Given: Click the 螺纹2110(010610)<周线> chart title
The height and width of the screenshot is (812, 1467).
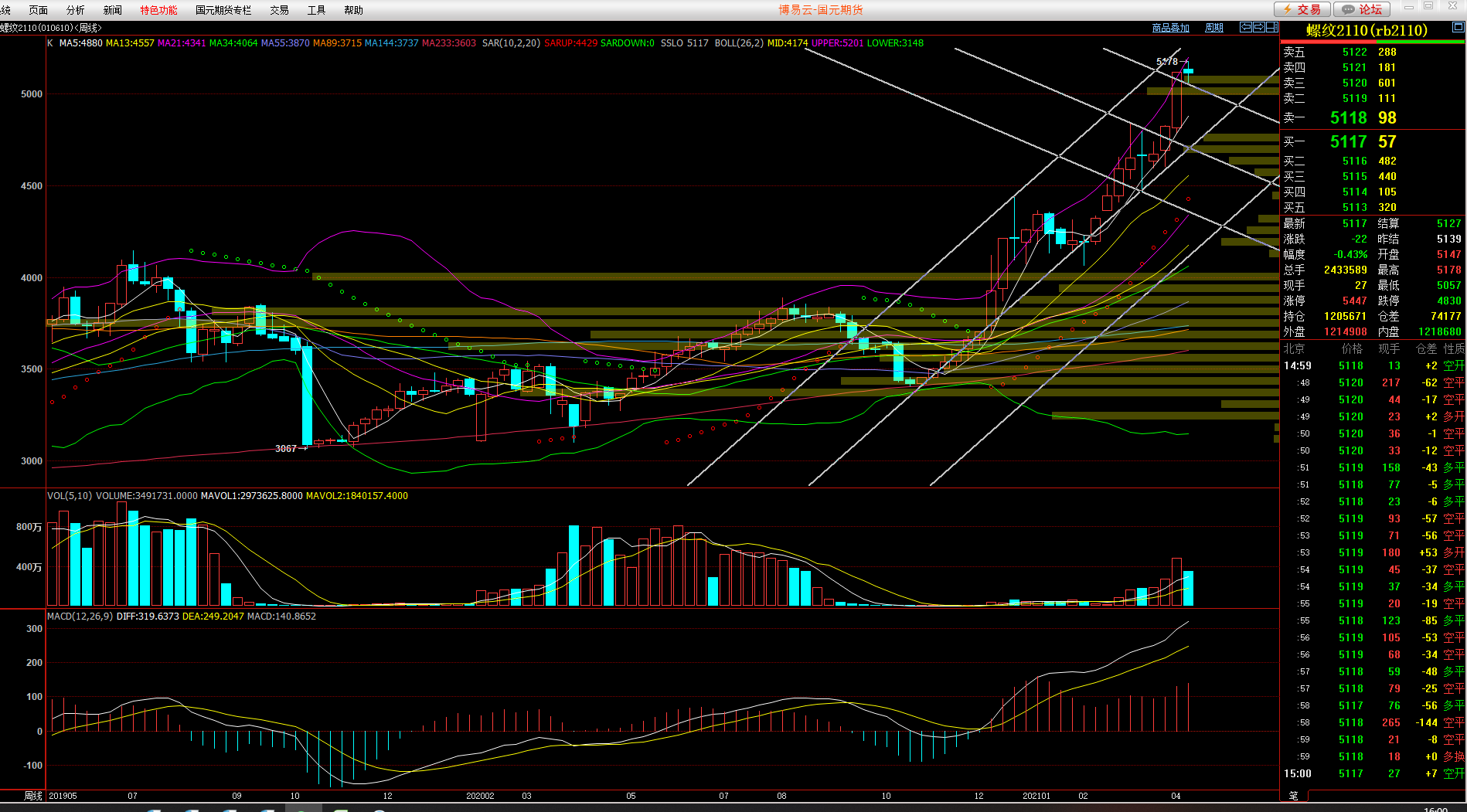Looking at the screenshot, I should (x=51, y=28).
